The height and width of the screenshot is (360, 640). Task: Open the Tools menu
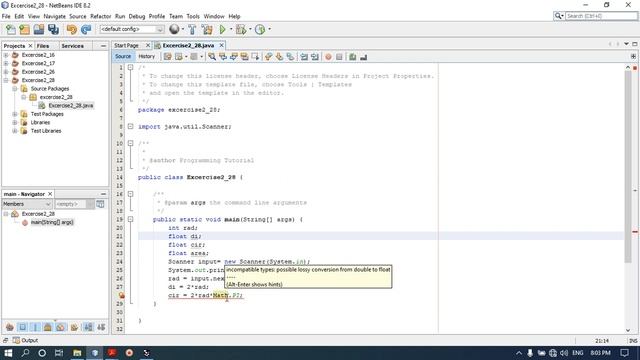point(193,16)
